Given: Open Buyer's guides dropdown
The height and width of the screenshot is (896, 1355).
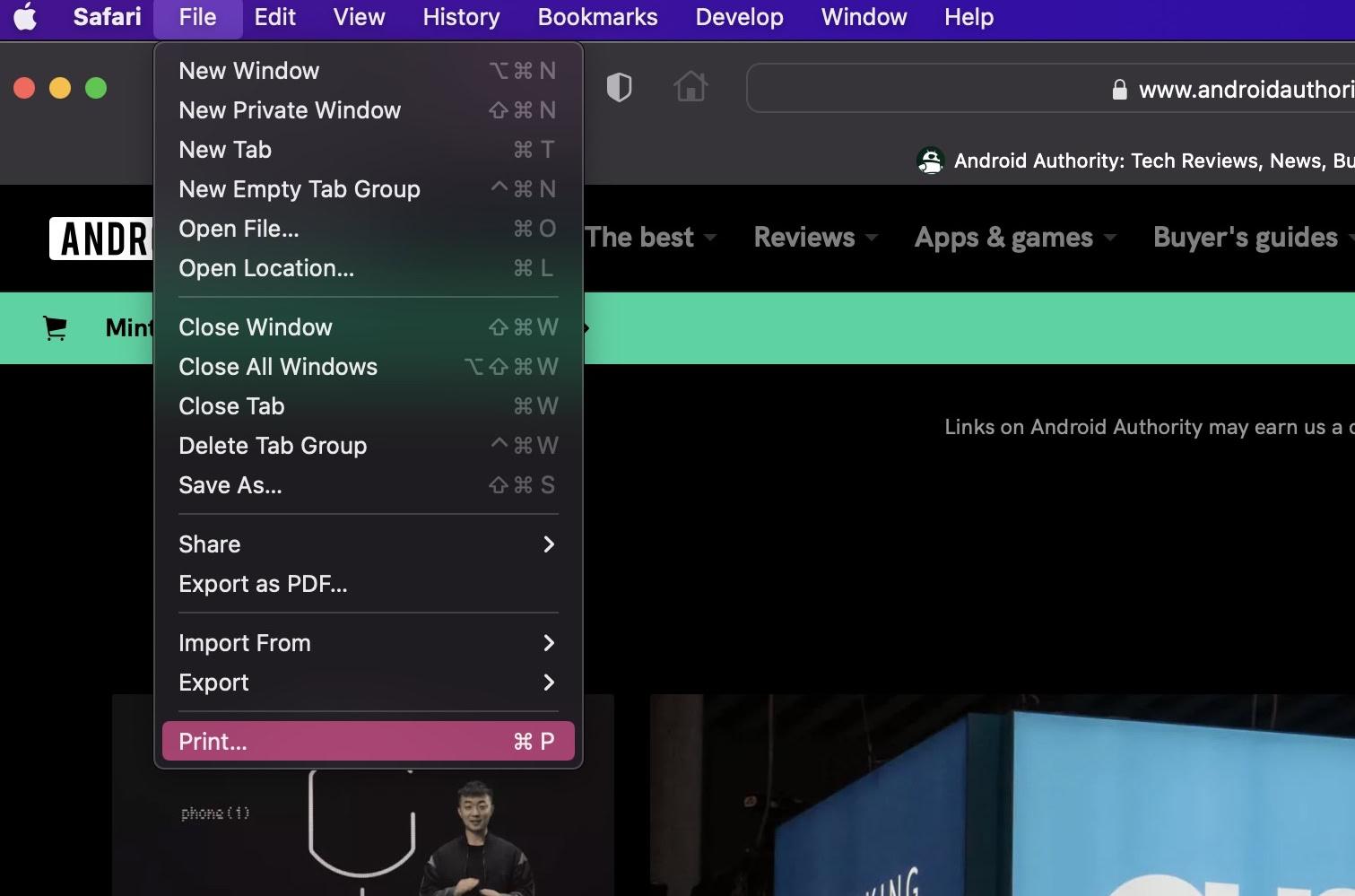Looking at the screenshot, I should coord(1254,238).
